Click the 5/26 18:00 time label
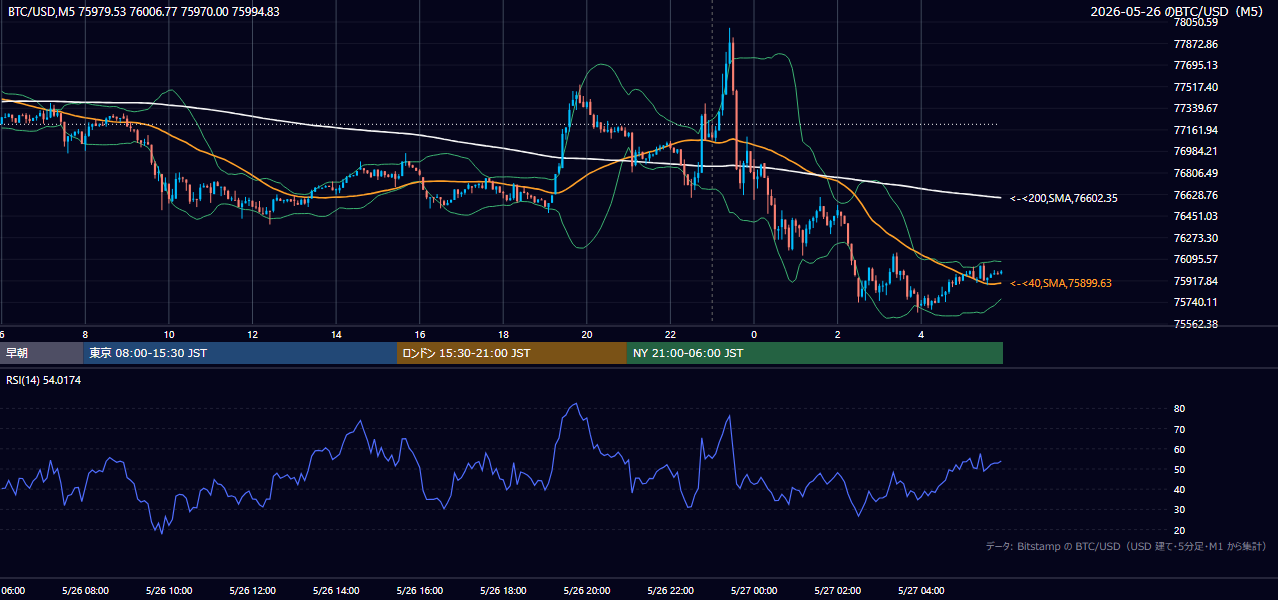 point(503,591)
